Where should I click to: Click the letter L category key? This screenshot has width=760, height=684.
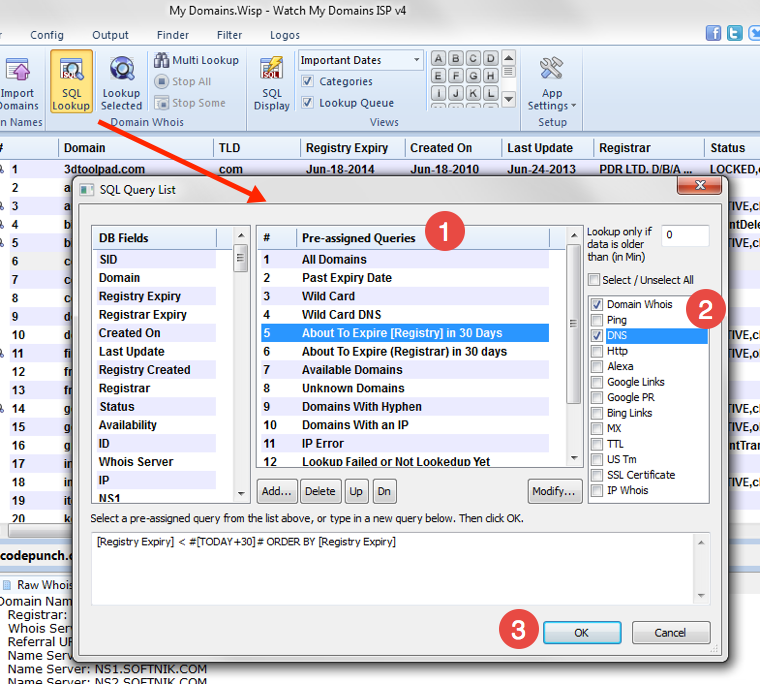[x=491, y=93]
